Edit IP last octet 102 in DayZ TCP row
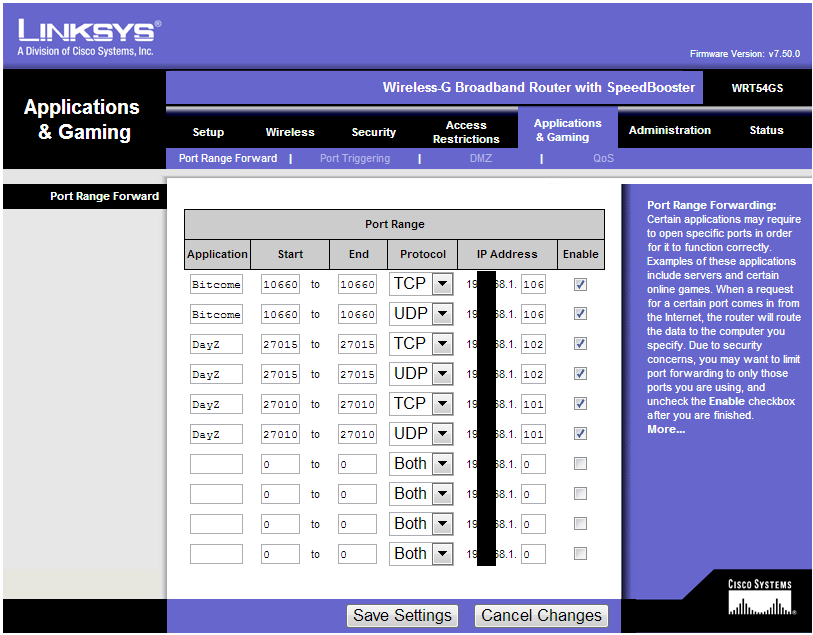The width and height of the screenshot is (813, 635). tap(533, 344)
